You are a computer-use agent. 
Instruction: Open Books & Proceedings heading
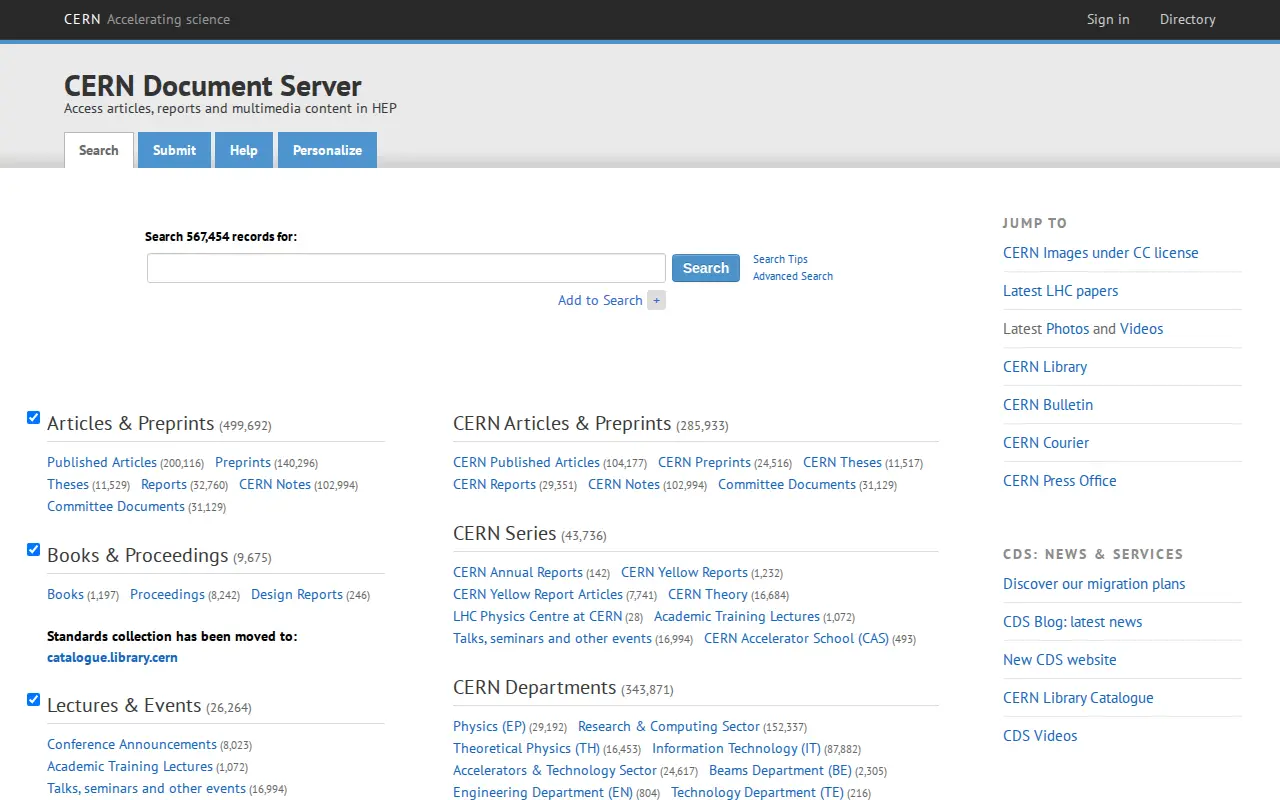[138, 555]
